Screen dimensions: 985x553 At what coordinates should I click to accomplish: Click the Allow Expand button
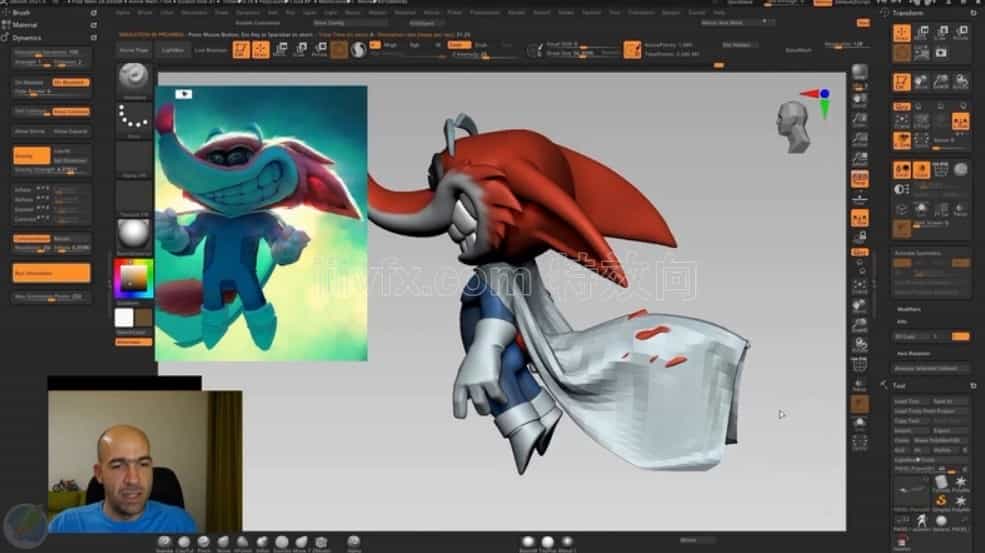coord(70,131)
